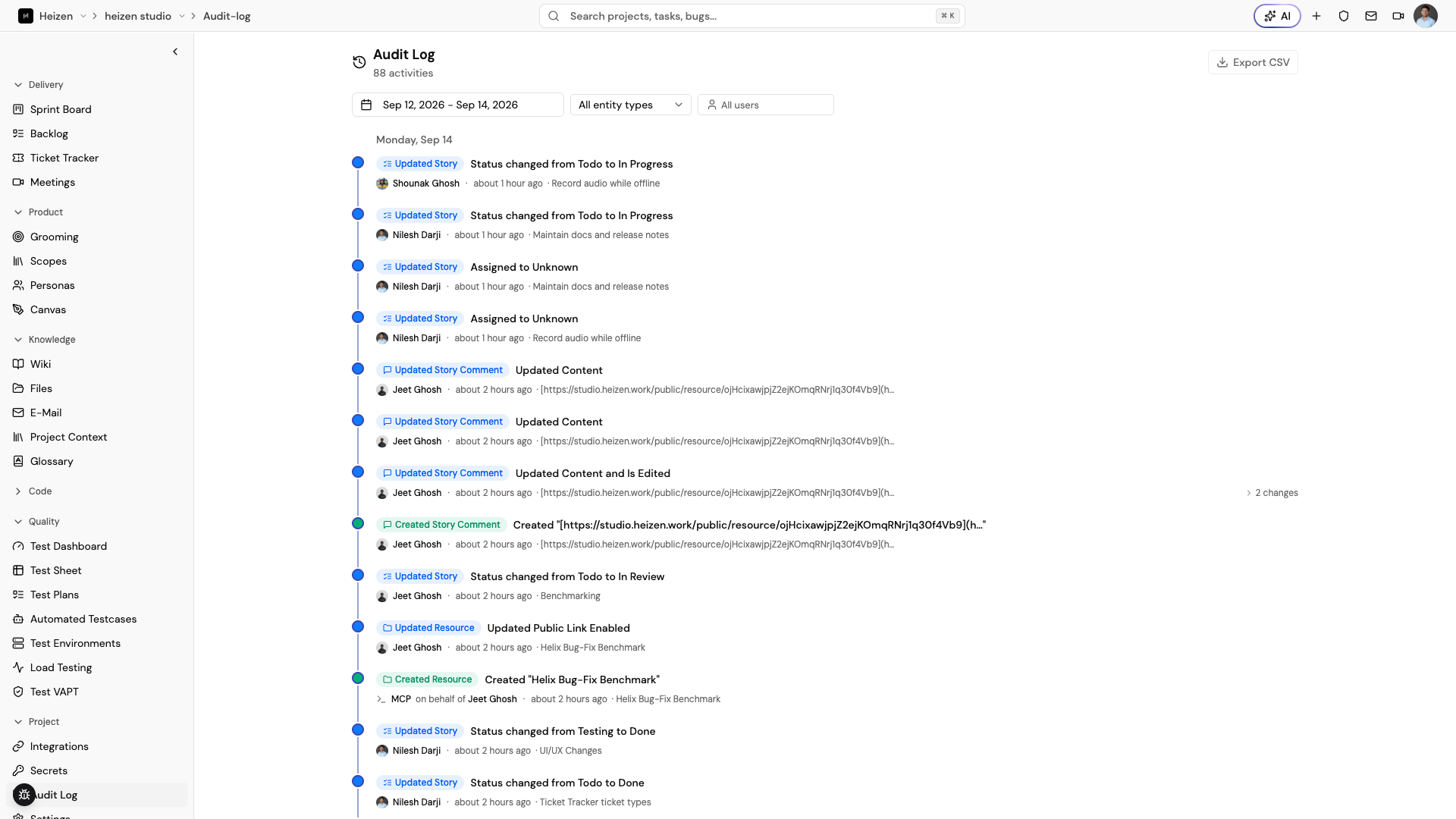
Task: Focus the search projects, tasks, bugs field
Action: point(752,16)
